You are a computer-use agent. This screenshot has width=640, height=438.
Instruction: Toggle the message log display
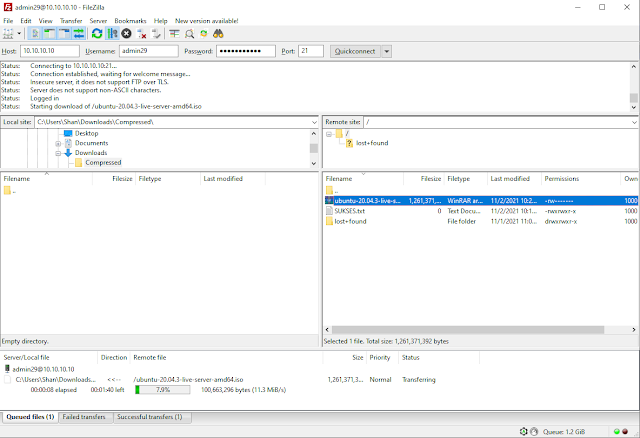pyautogui.click(x=35, y=33)
